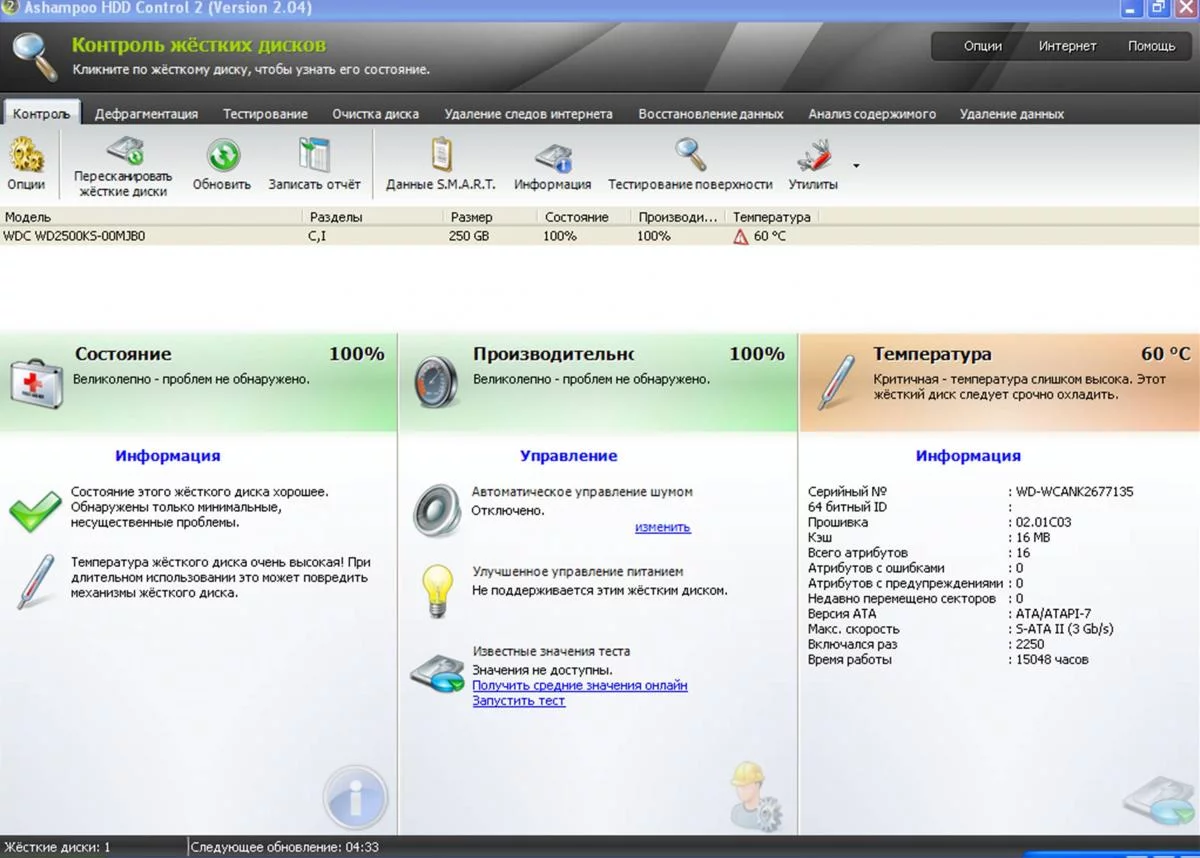The height and width of the screenshot is (858, 1200).
Task: Click the C,I partitions cell
Action: point(317,236)
